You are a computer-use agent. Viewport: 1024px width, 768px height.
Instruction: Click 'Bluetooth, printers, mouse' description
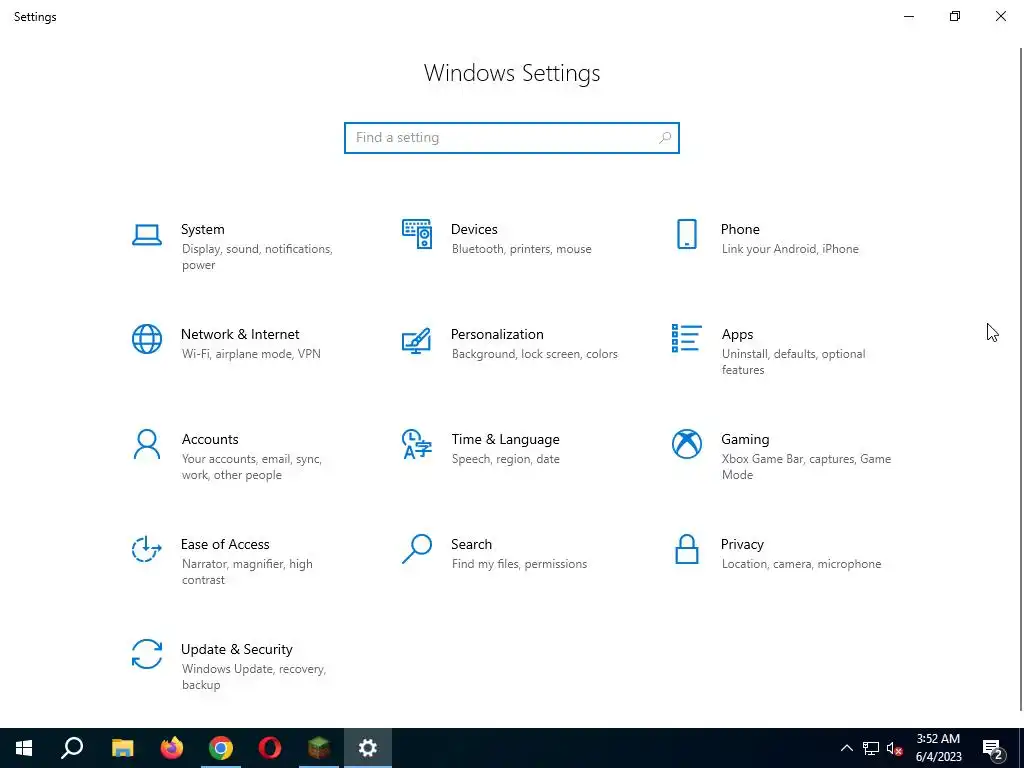[x=521, y=249]
